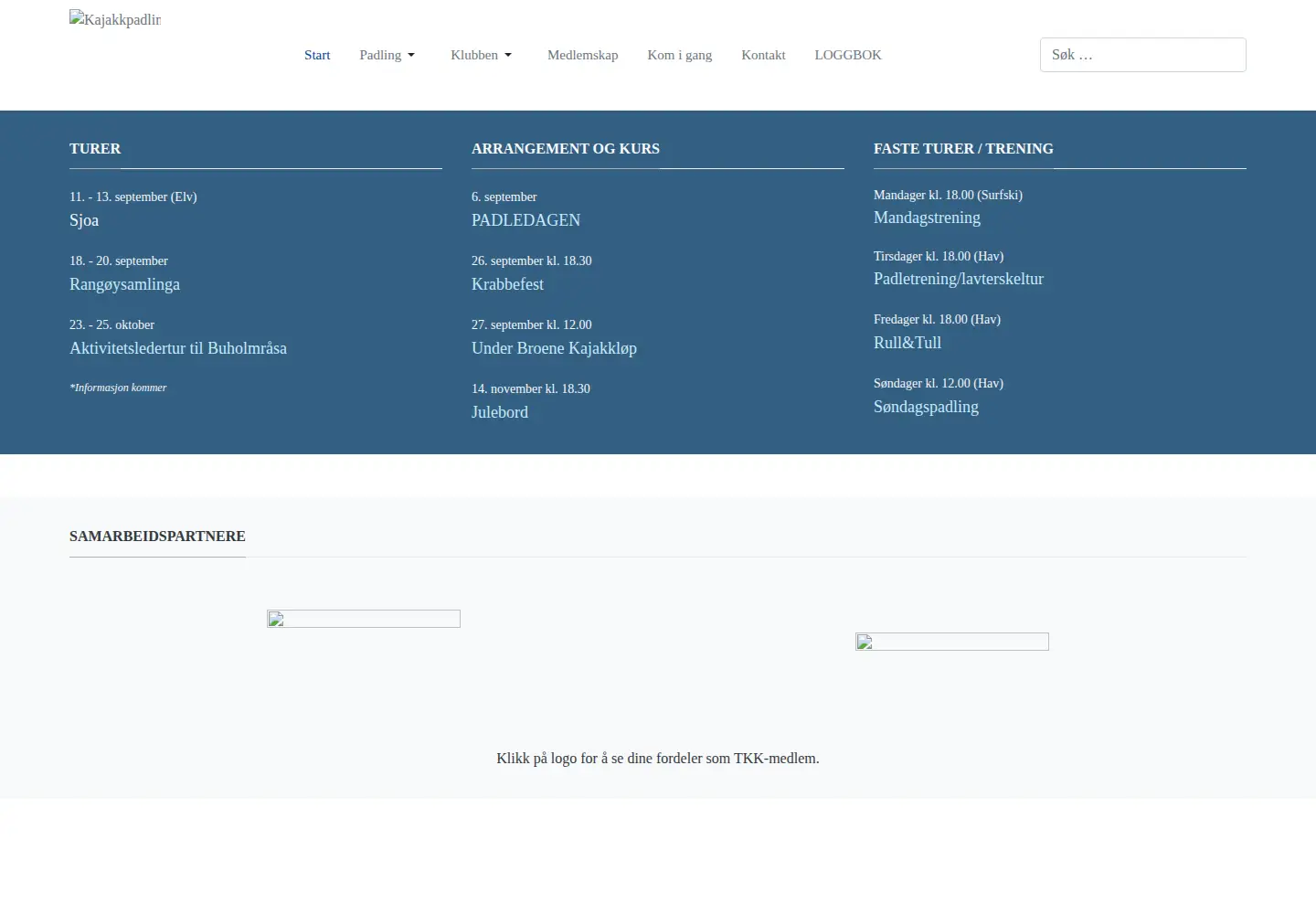Click the text 'Fredager kl. 18.00 (Hav)'
Screen dimensions: 1316x914
click(x=937, y=319)
